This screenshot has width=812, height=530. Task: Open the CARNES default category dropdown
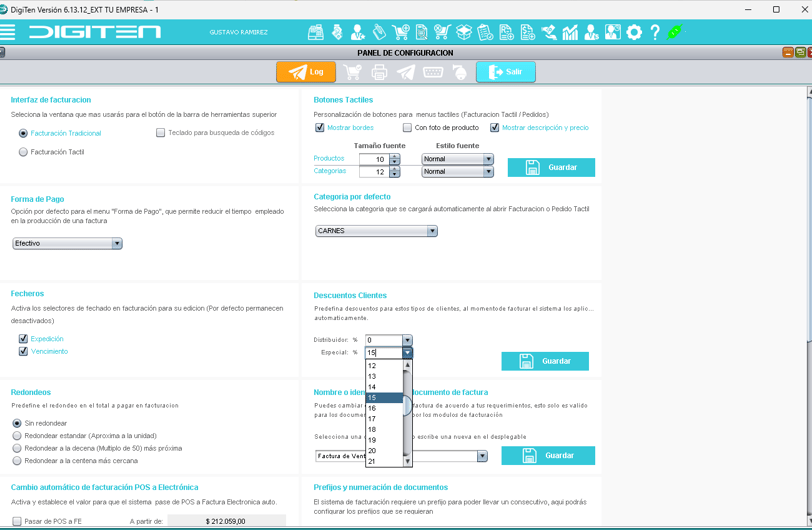[x=376, y=231]
